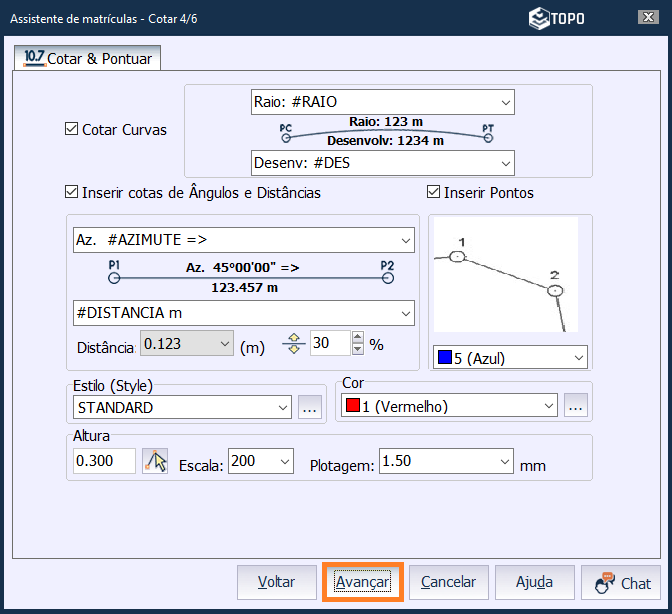Click the pick height from drawing icon

(155, 461)
